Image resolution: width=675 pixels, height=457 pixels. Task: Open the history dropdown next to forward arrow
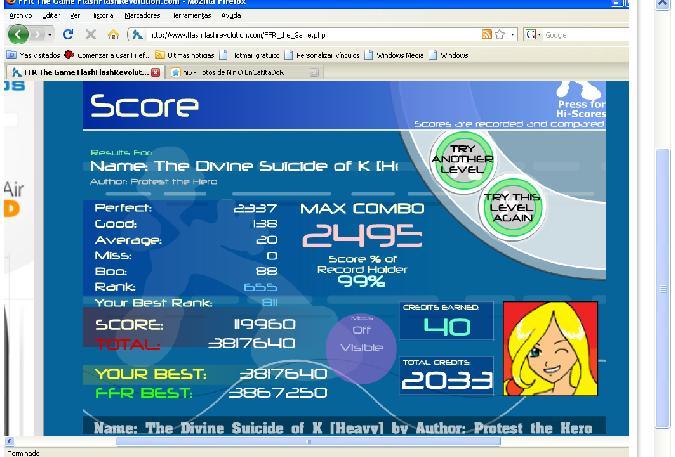(49, 34)
